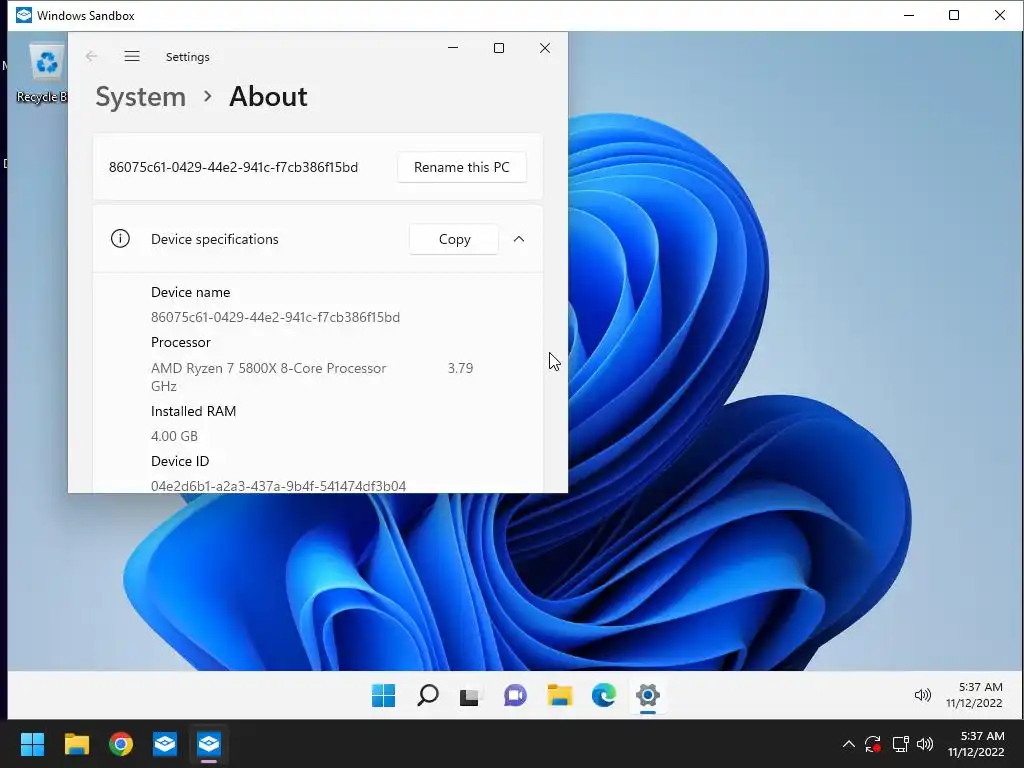Viewport: 1024px width, 768px height.
Task: Launch Microsoft Edge in the sandbox taskbar
Action: click(603, 696)
